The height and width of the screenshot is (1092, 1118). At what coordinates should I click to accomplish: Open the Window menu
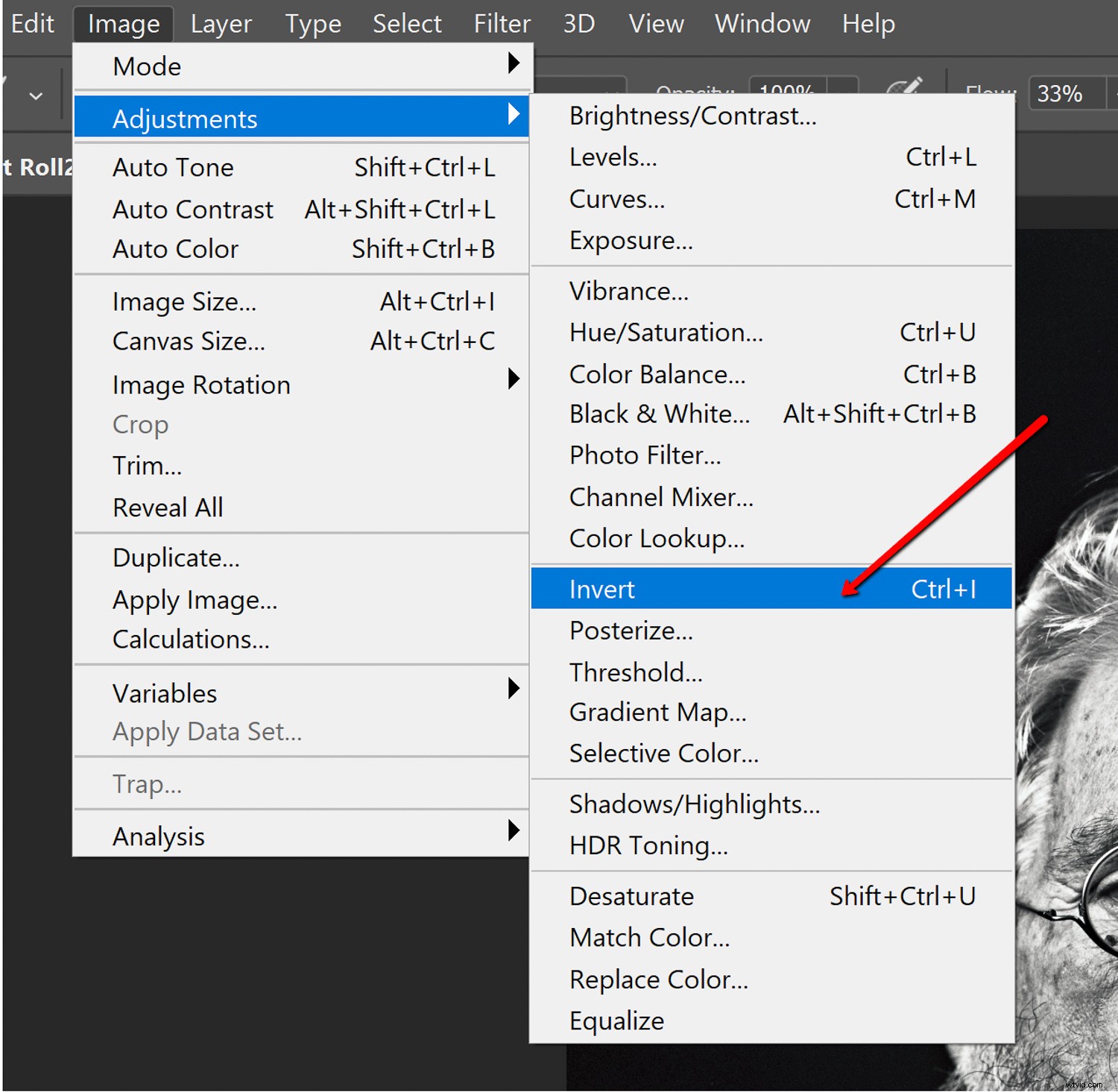coord(761,23)
